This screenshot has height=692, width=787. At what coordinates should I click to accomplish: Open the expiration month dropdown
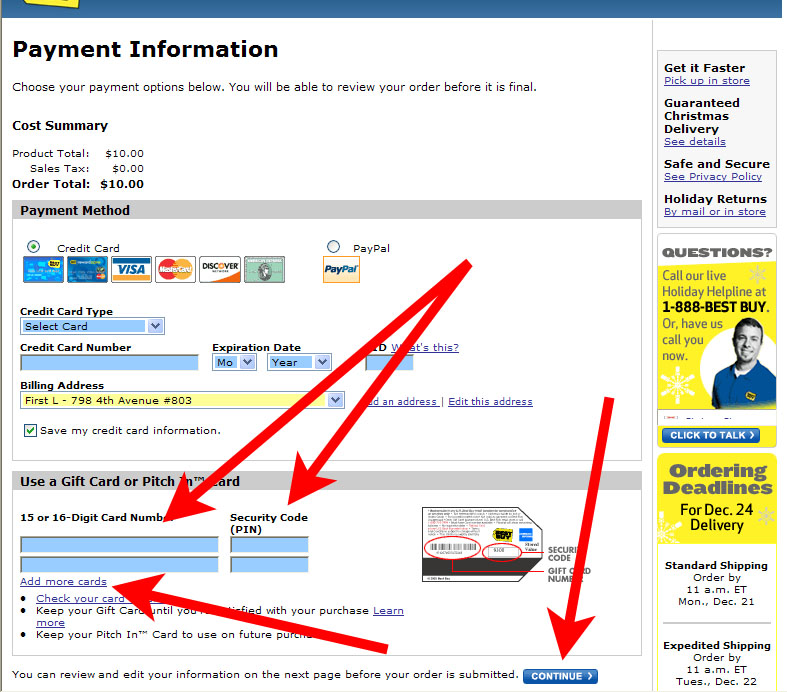(x=234, y=362)
